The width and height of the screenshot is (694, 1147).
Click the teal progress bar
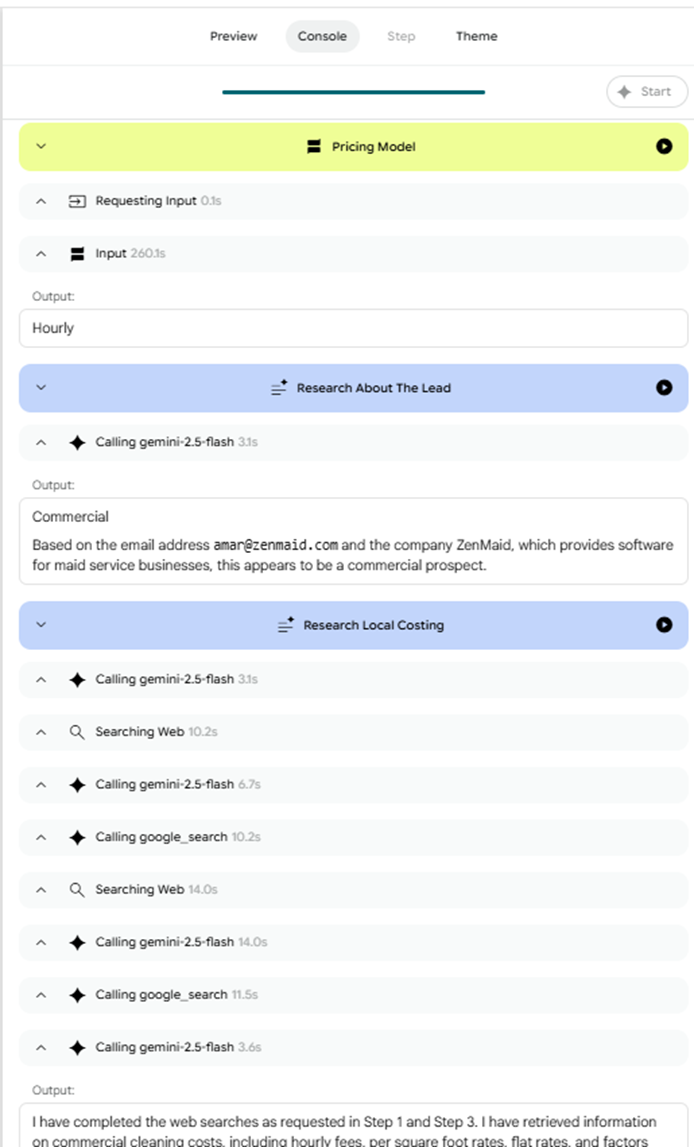coord(353,92)
